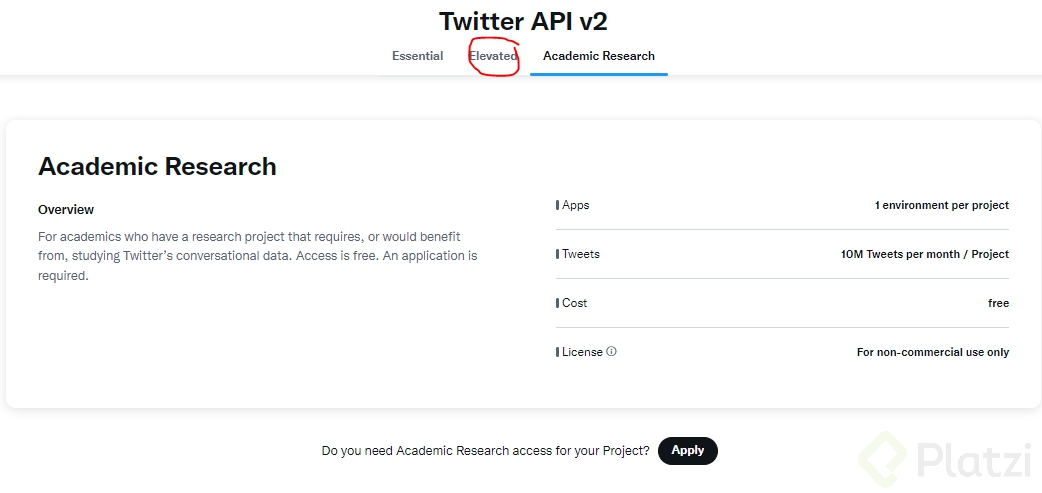Click the overview description paragraph
The image size is (1042, 493).
point(257,256)
